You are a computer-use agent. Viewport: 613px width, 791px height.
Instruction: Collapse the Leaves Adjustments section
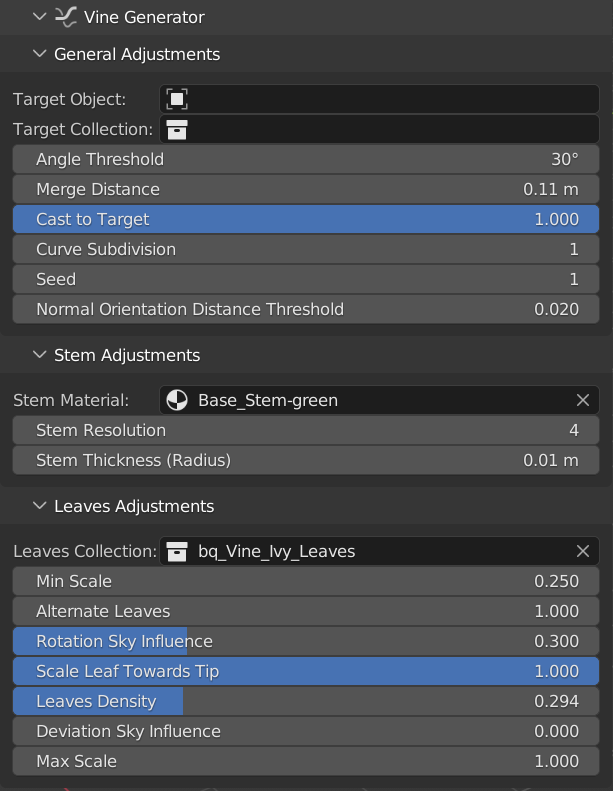click(40, 506)
